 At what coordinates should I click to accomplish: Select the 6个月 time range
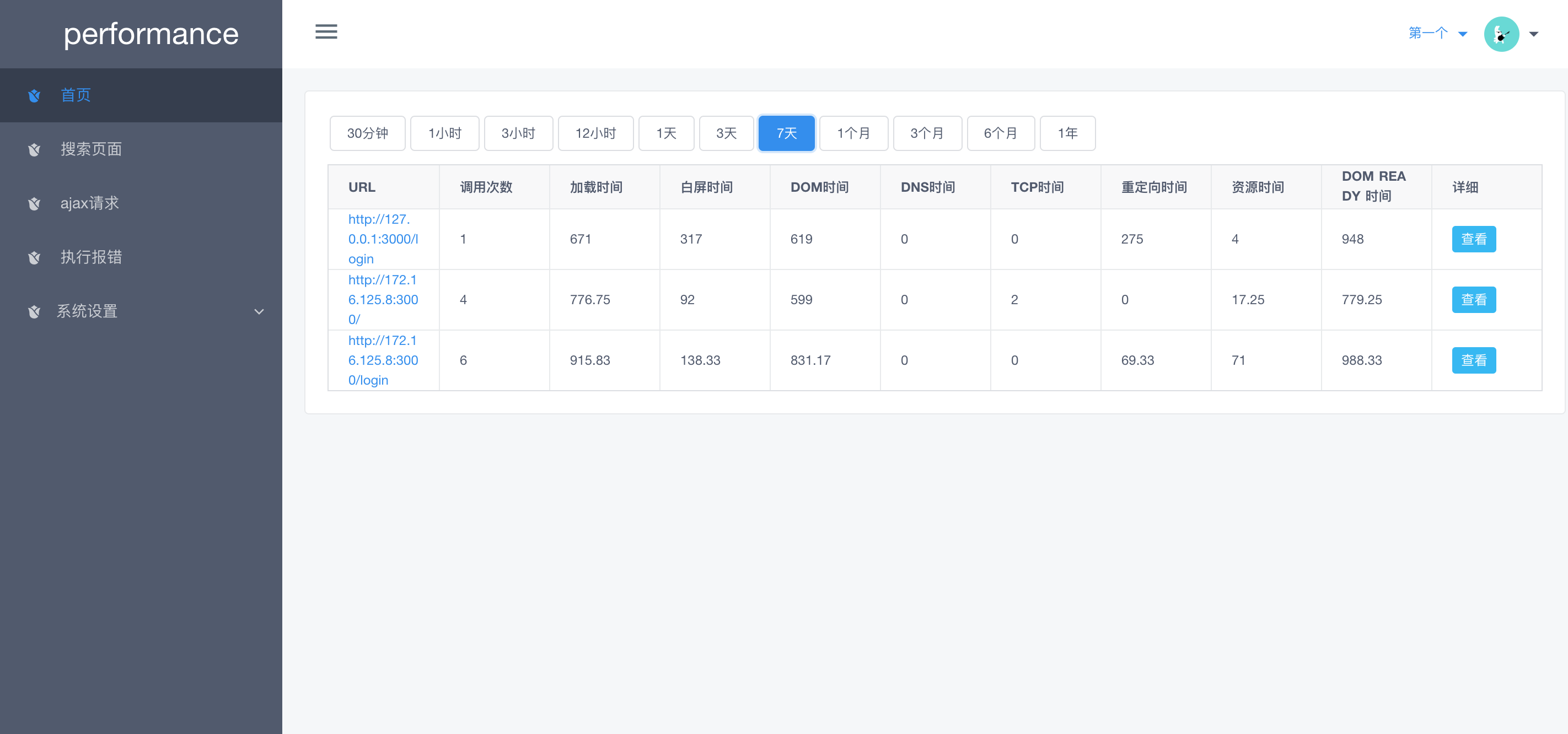click(x=1001, y=133)
